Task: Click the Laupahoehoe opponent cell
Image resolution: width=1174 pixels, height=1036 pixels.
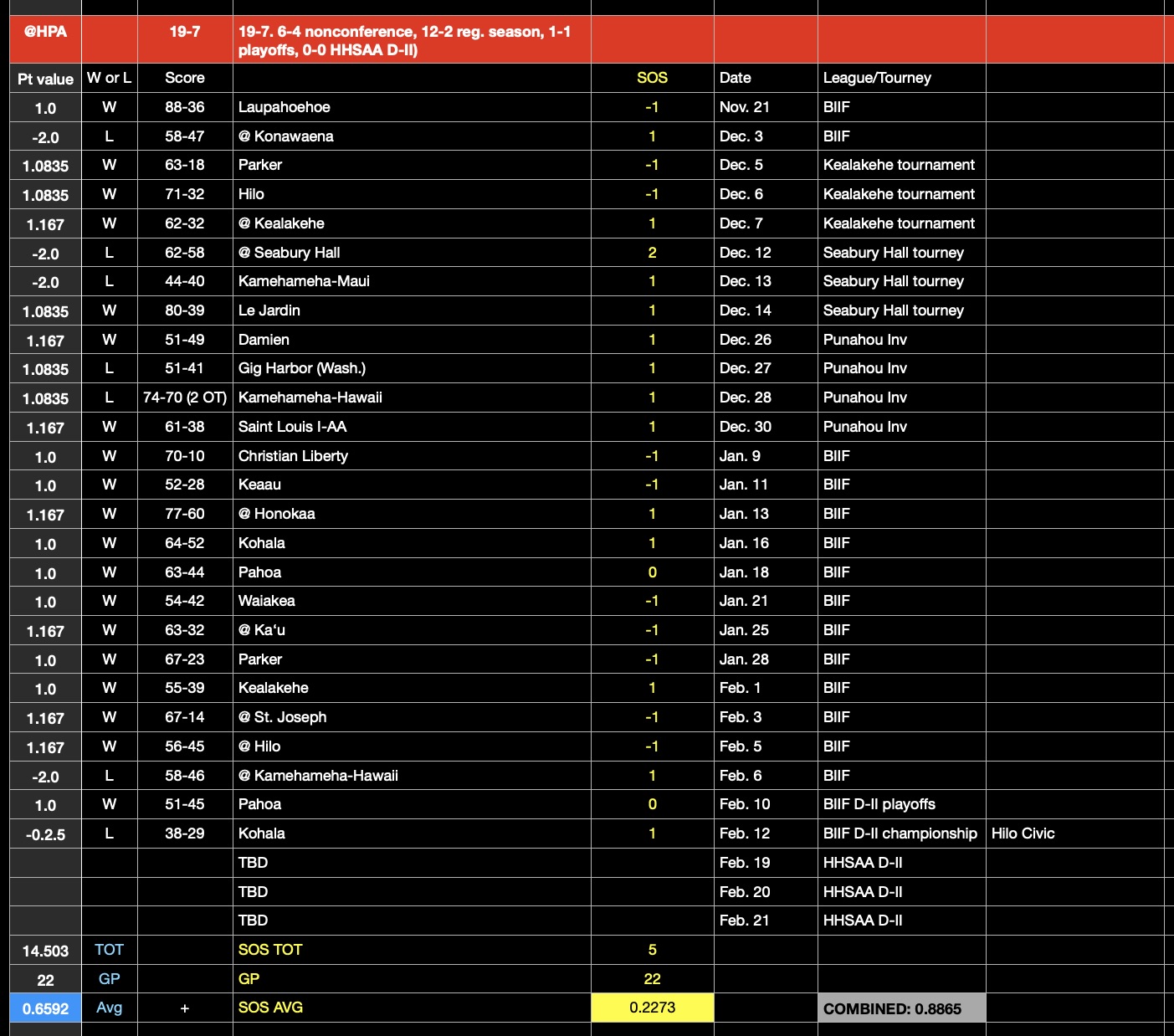Action: (x=285, y=107)
